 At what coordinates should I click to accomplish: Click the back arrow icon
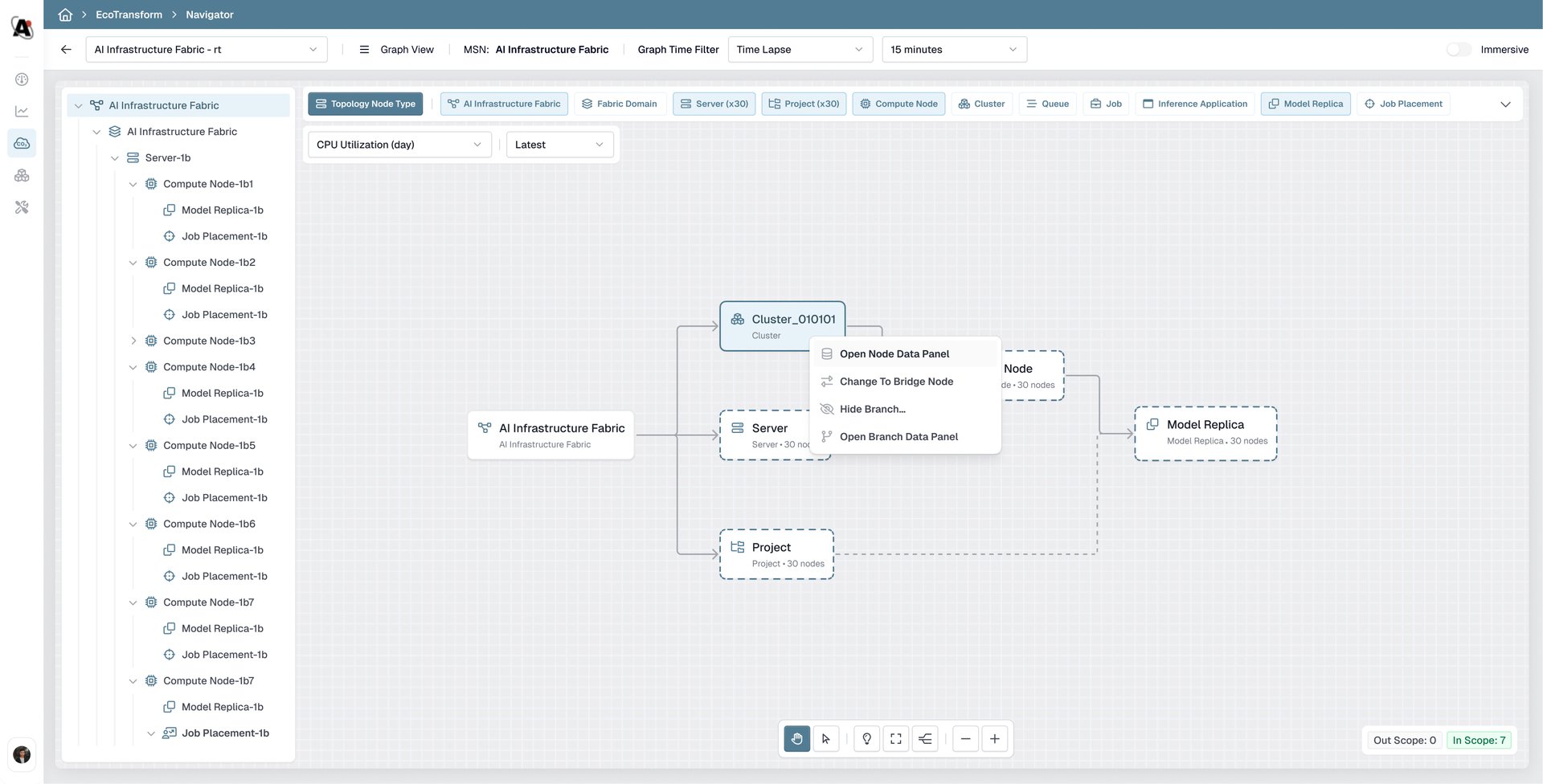(66, 49)
